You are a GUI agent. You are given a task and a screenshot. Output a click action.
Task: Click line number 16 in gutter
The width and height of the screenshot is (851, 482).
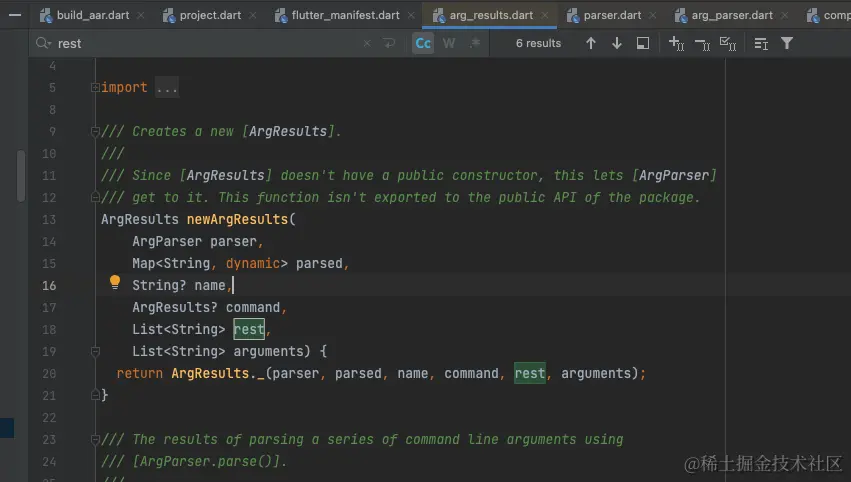[x=49, y=286]
